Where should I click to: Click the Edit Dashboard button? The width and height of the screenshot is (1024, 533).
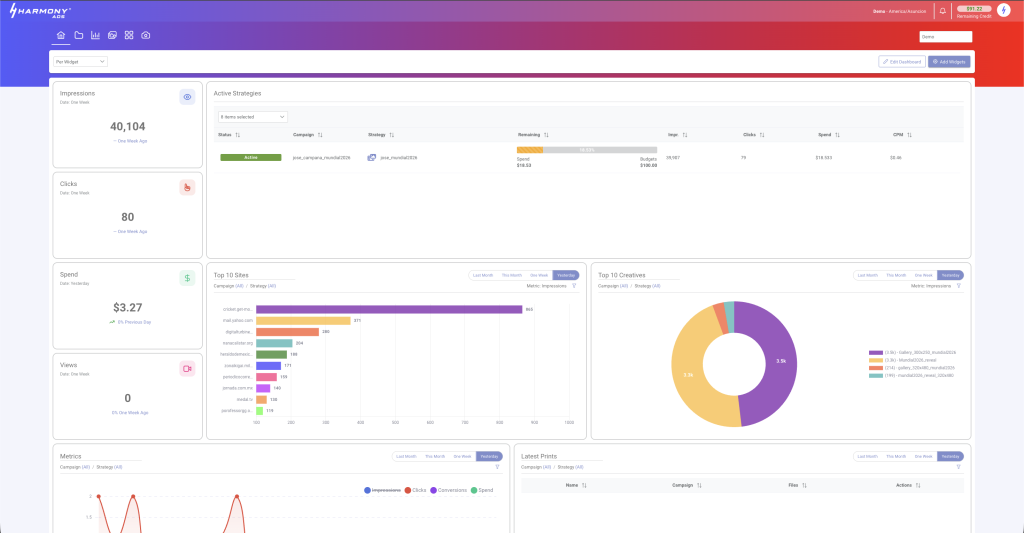click(x=902, y=61)
